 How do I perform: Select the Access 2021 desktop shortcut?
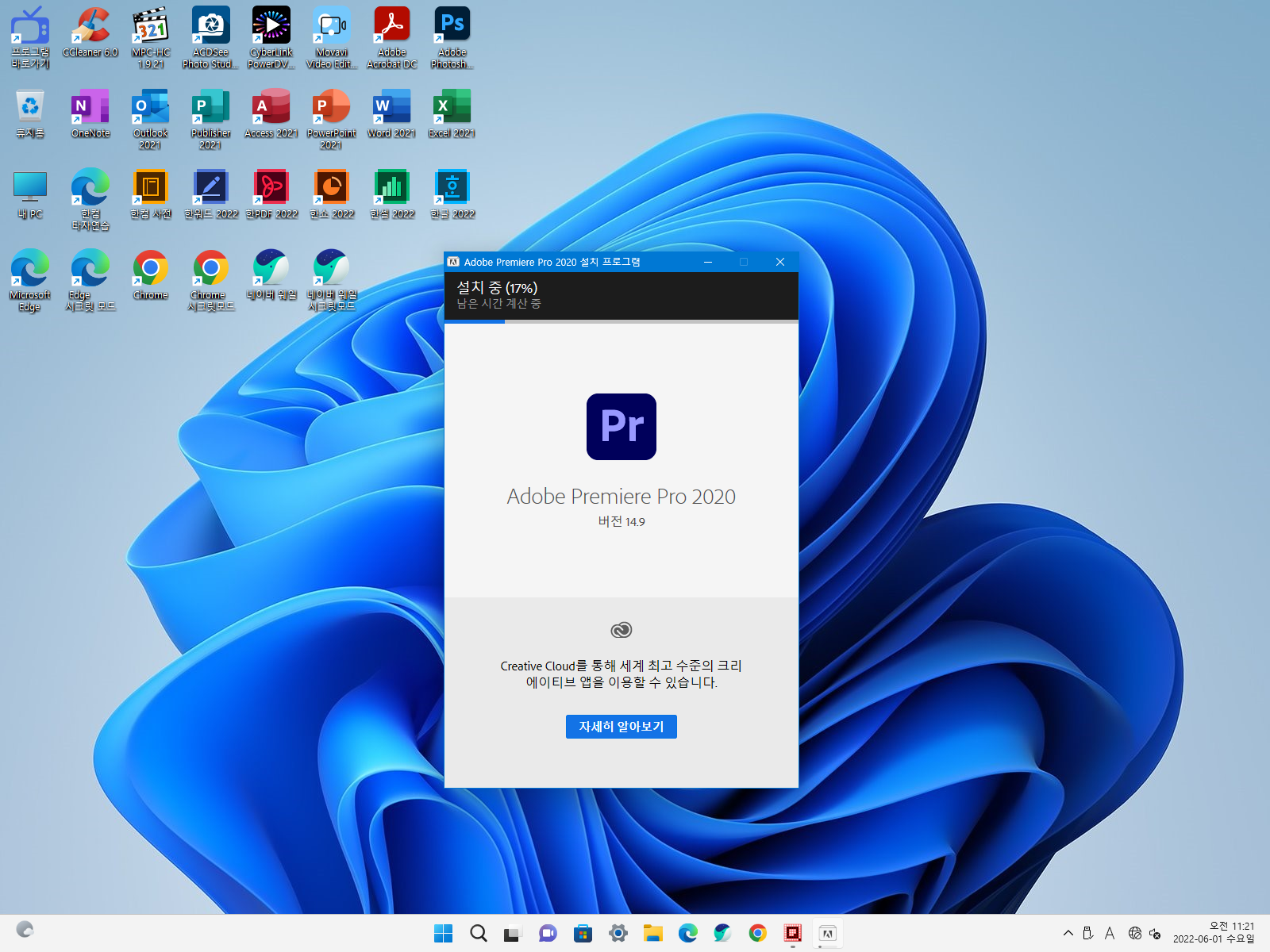(x=271, y=113)
